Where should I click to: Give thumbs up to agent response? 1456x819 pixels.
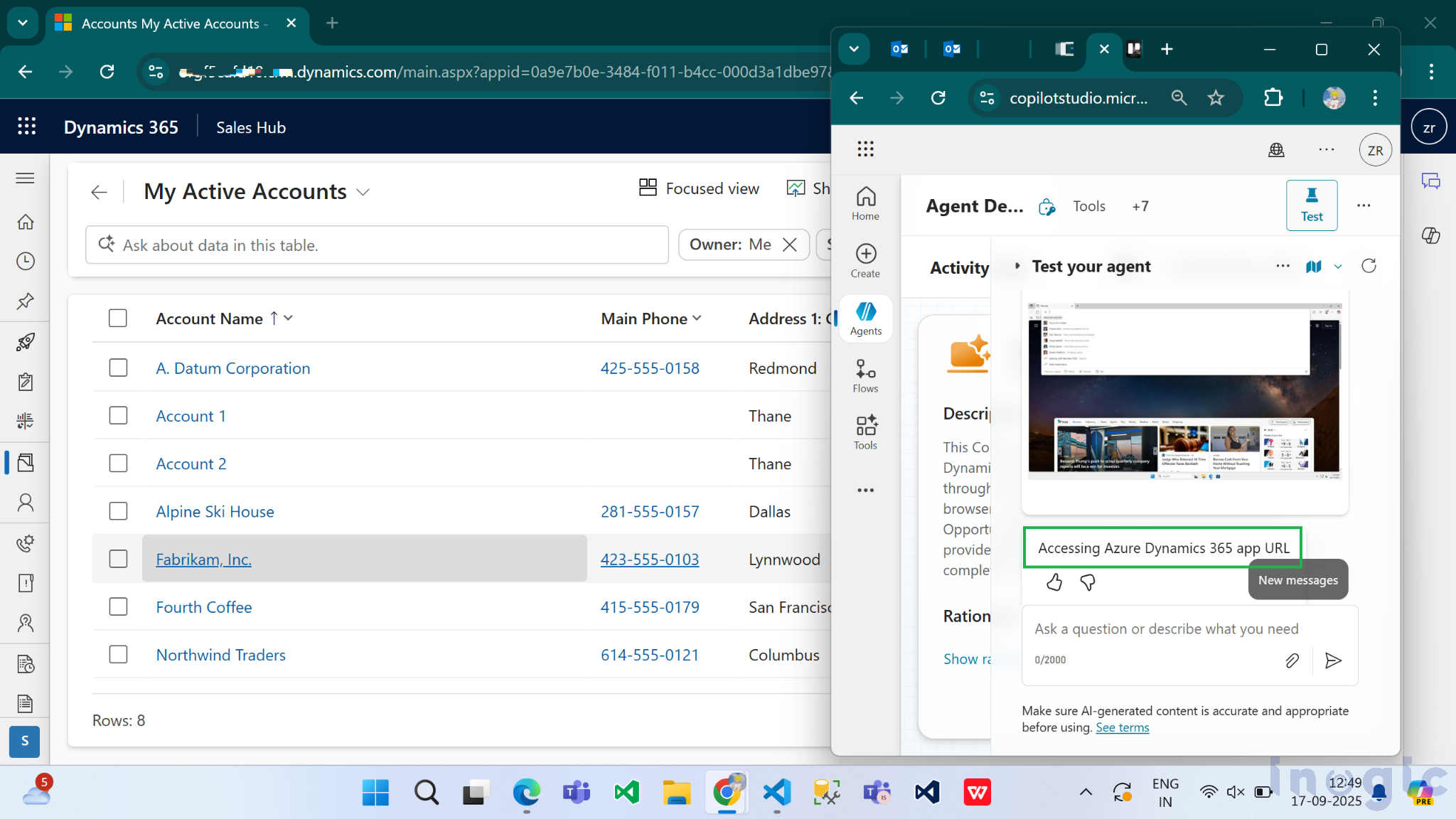click(x=1054, y=582)
